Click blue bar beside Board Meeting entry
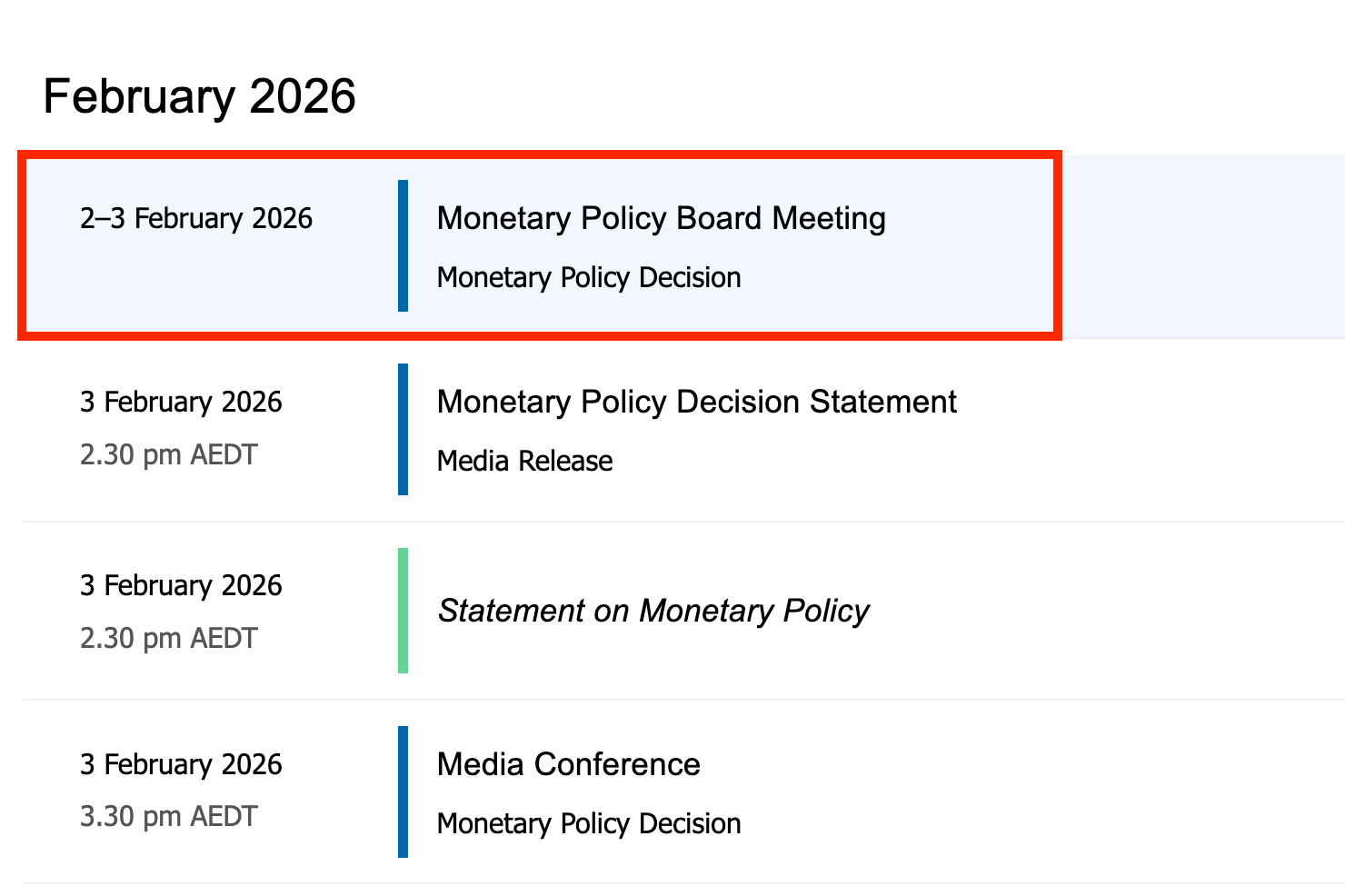The height and width of the screenshot is (896, 1345). pyautogui.click(x=403, y=245)
